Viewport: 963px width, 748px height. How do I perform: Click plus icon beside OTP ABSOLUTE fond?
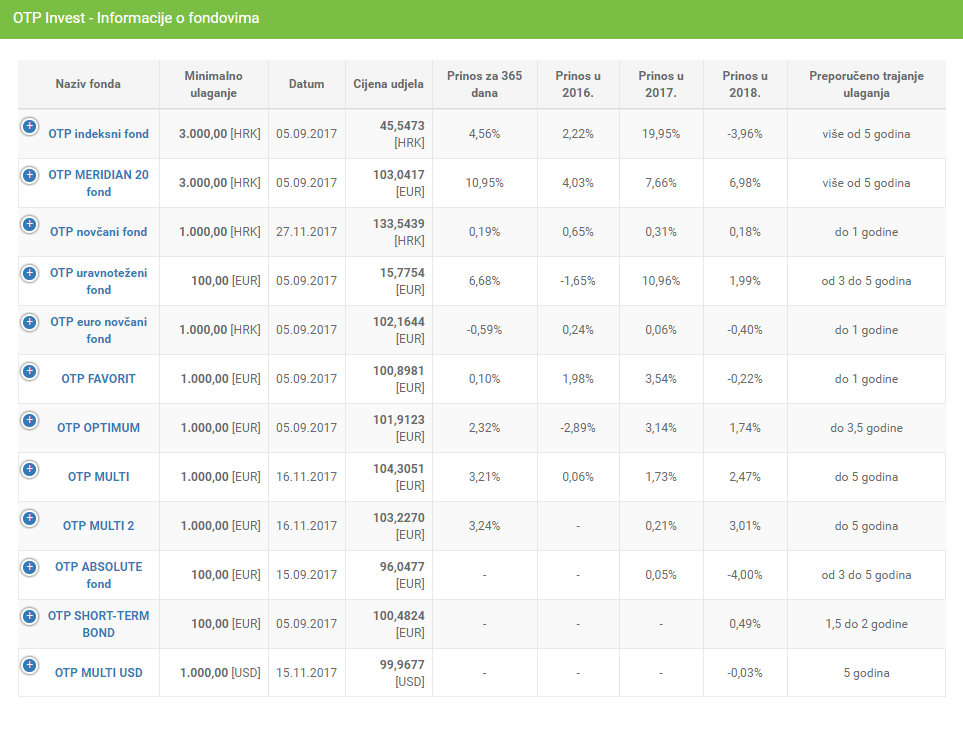click(x=29, y=567)
